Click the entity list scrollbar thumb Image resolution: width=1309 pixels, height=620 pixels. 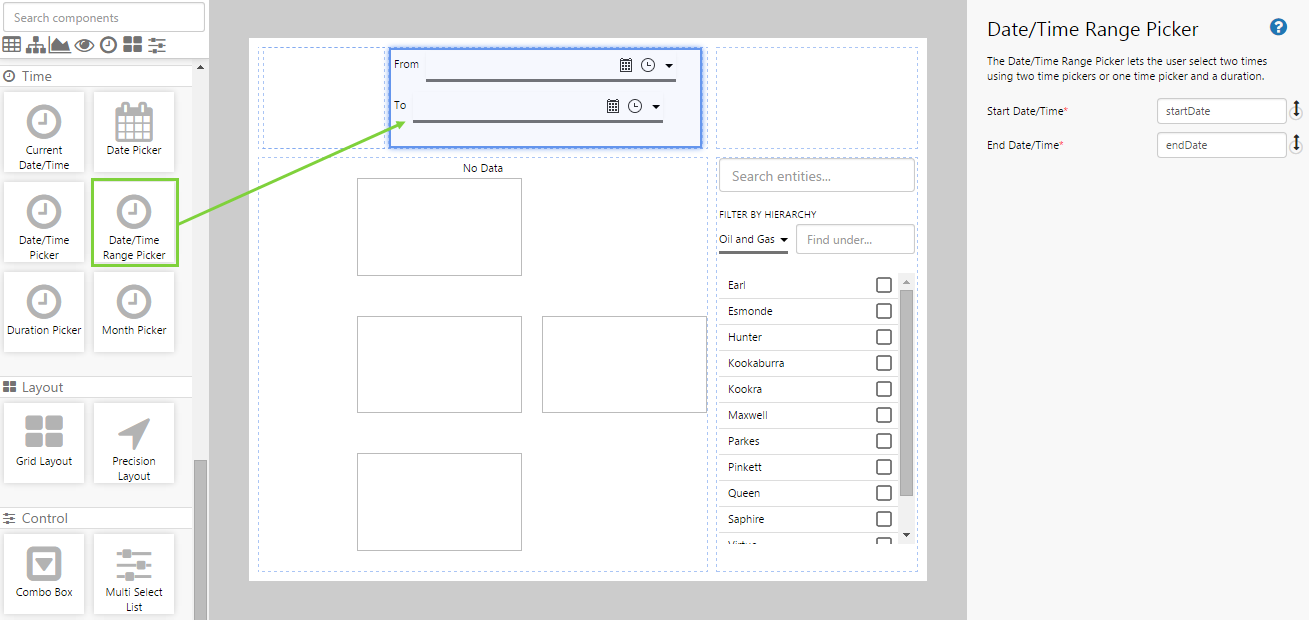coord(906,392)
